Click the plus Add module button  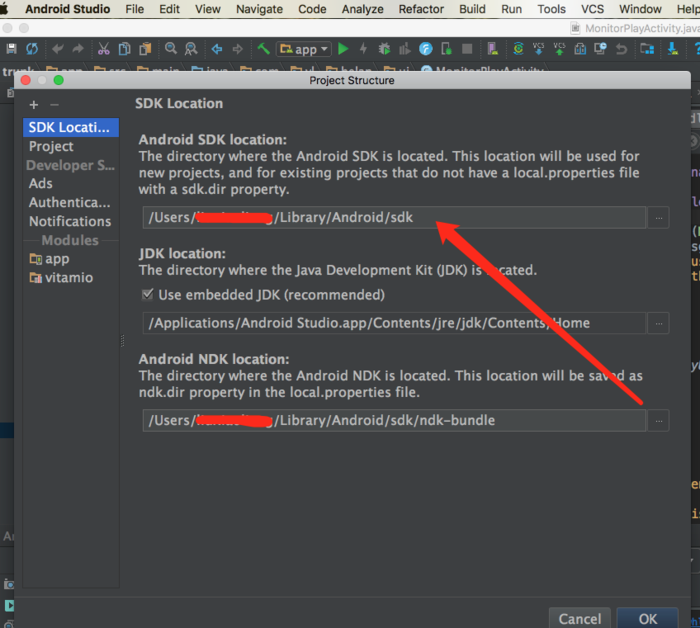point(33,105)
